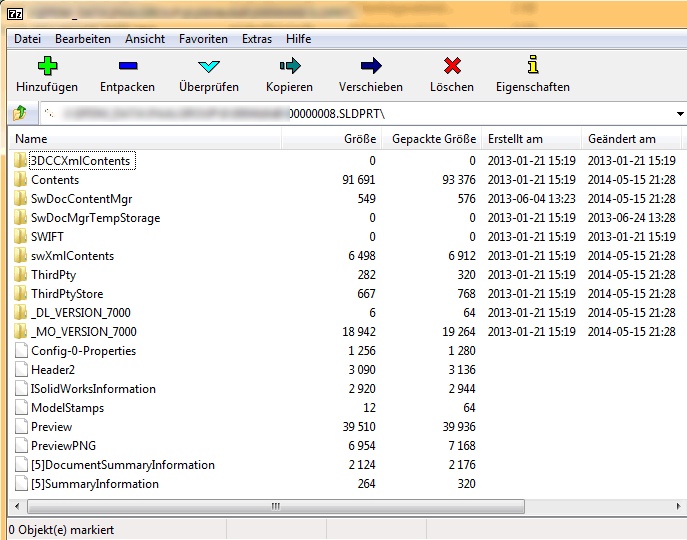
Task: Click folder icon of ThirdPtyStore
Action: (x=20, y=294)
